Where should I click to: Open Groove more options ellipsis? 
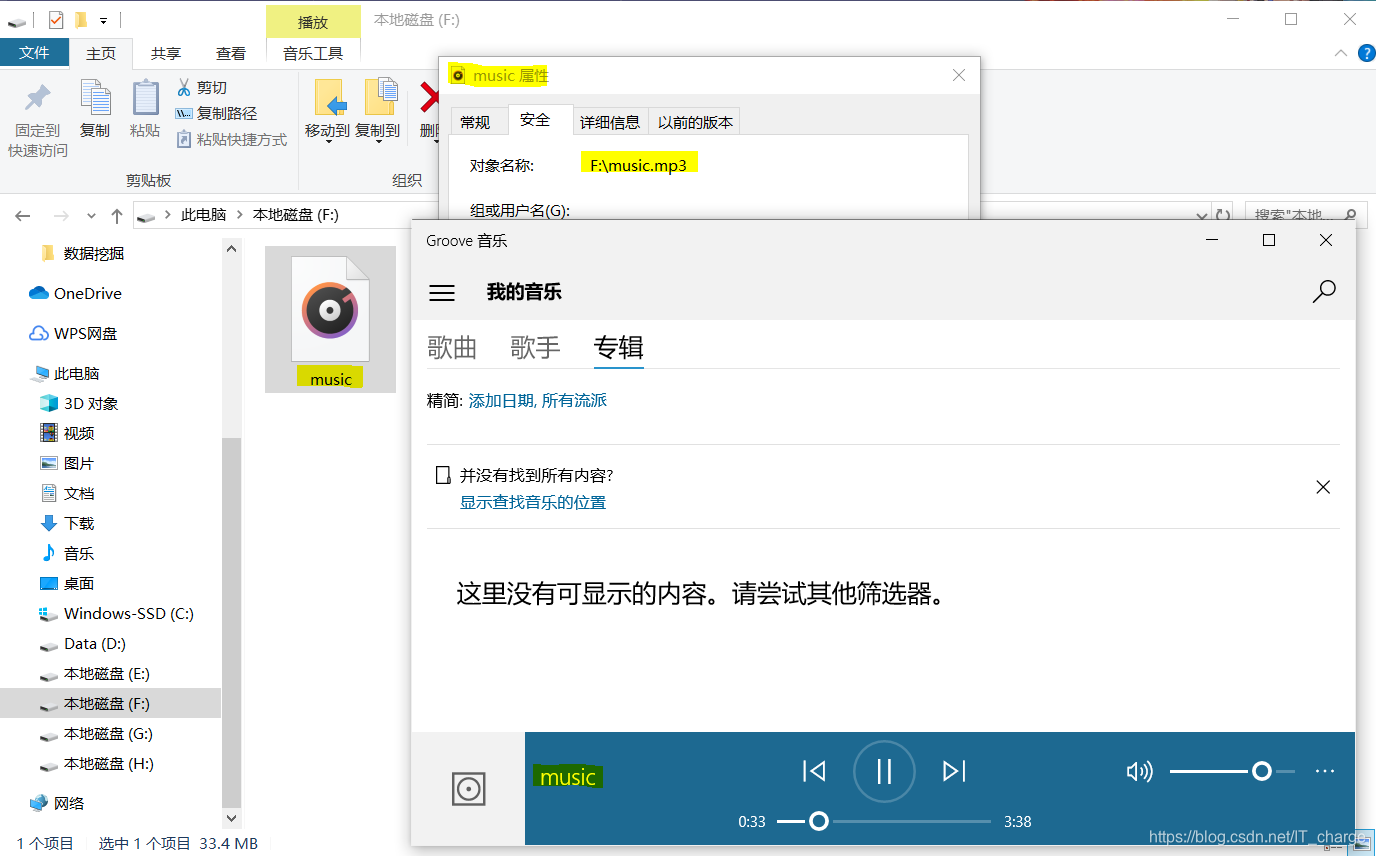coord(1325,771)
